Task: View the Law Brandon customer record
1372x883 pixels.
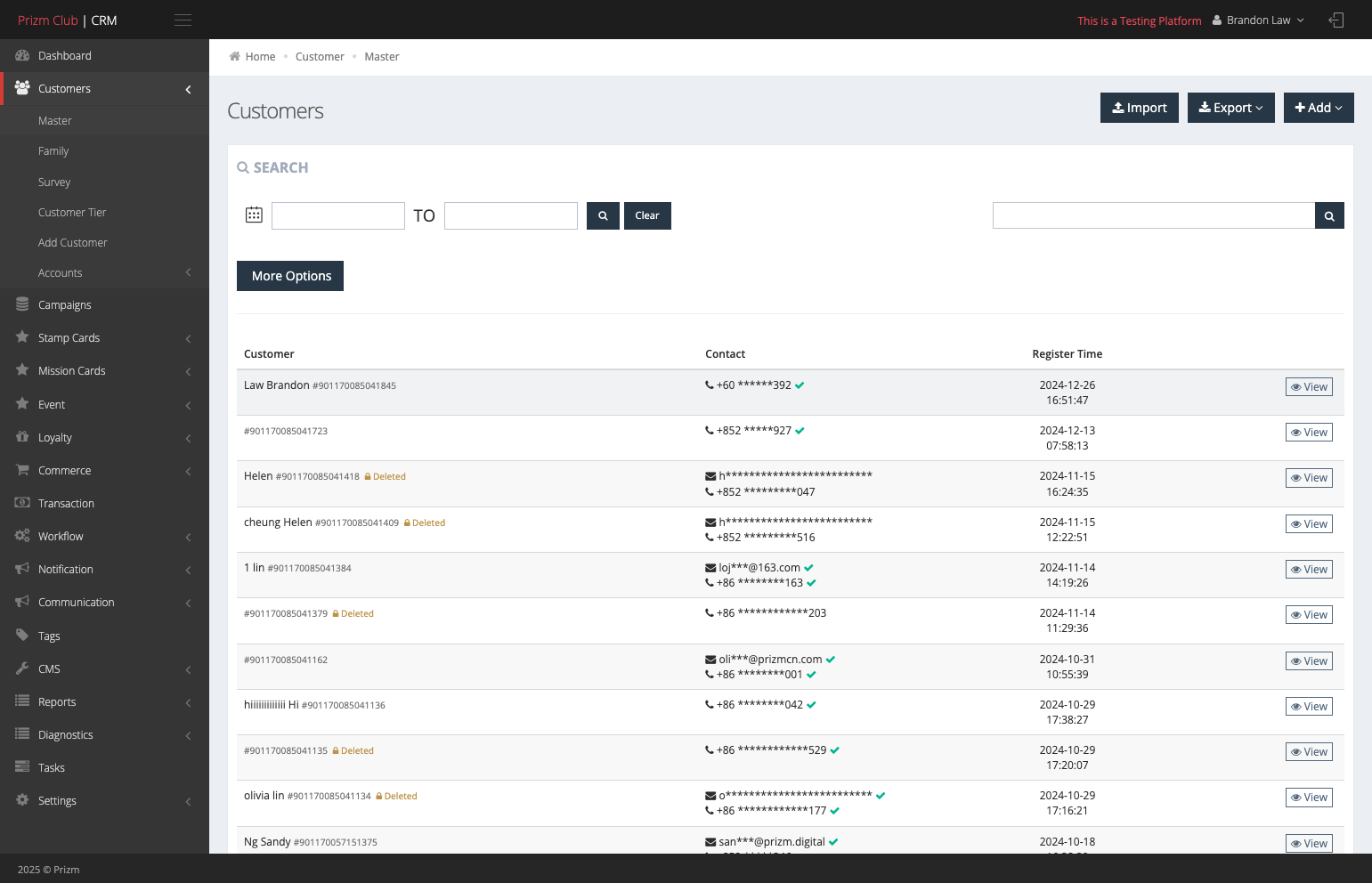Action: pyautogui.click(x=1309, y=386)
